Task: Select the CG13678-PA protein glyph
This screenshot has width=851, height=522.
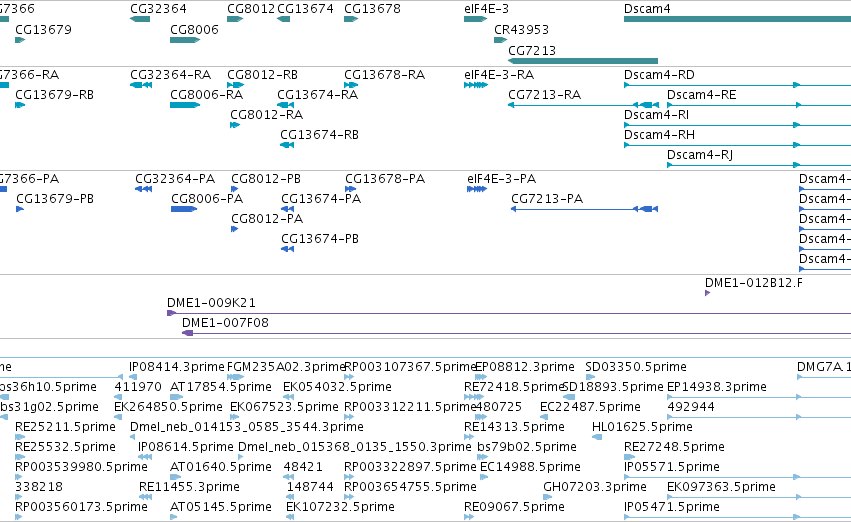Action: point(351,189)
